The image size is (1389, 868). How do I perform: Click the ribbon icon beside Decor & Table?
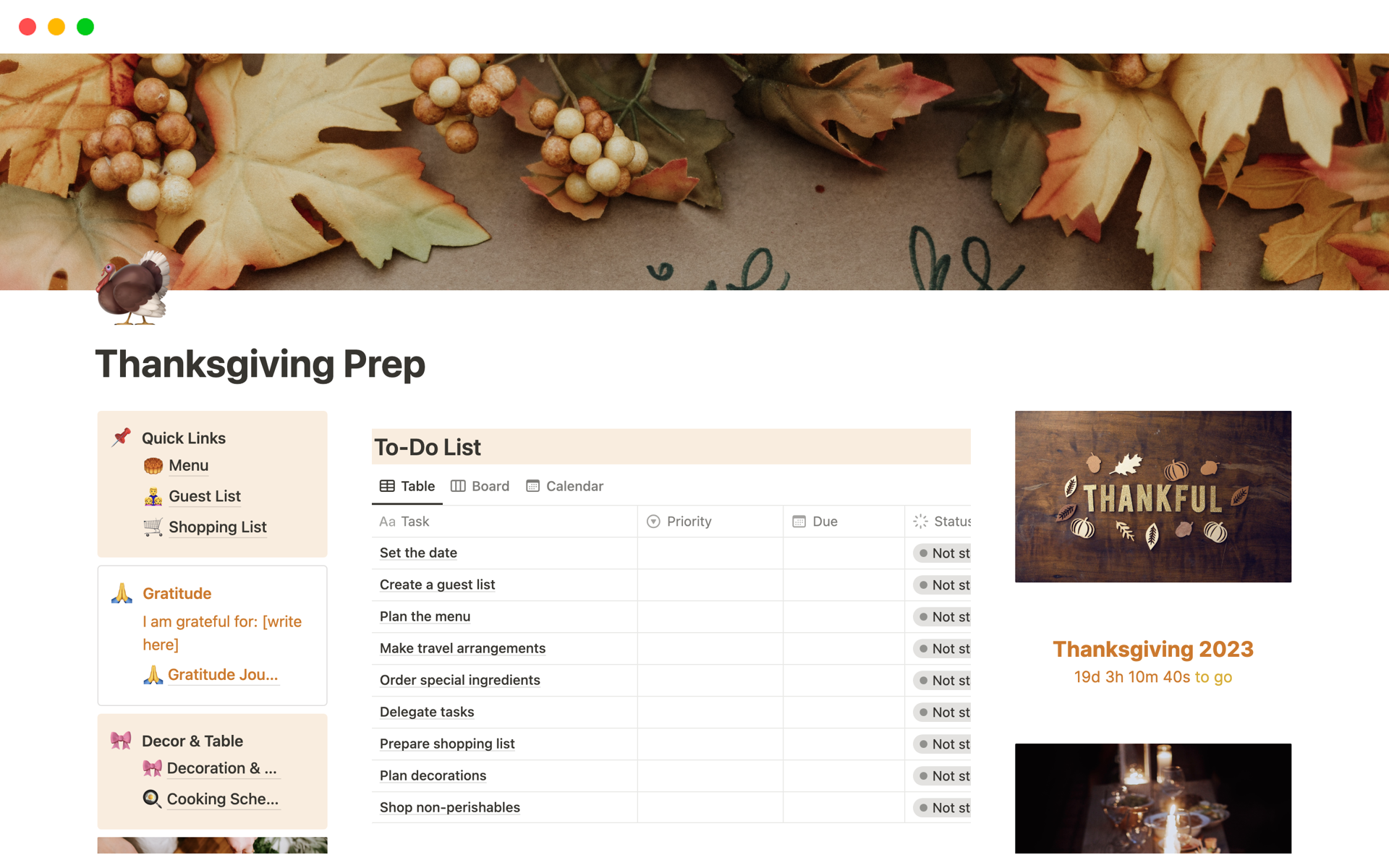pyautogui.click(x=121, y=741)
